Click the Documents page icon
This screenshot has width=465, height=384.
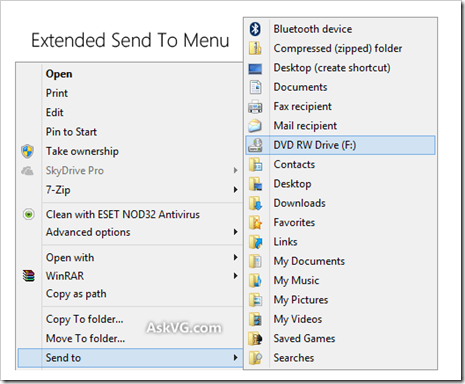coord(256,87)
